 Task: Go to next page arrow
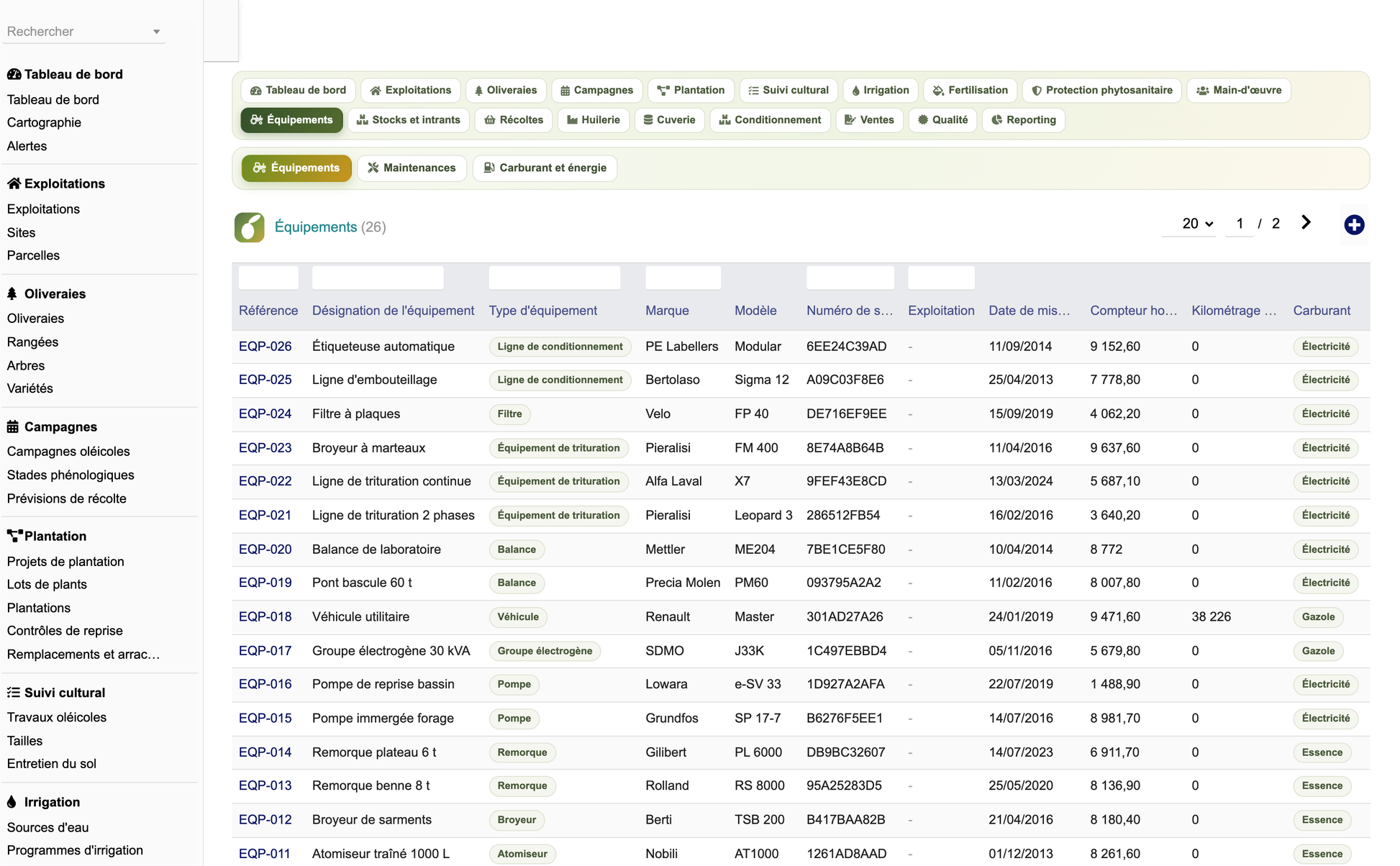pos(1306,223)
